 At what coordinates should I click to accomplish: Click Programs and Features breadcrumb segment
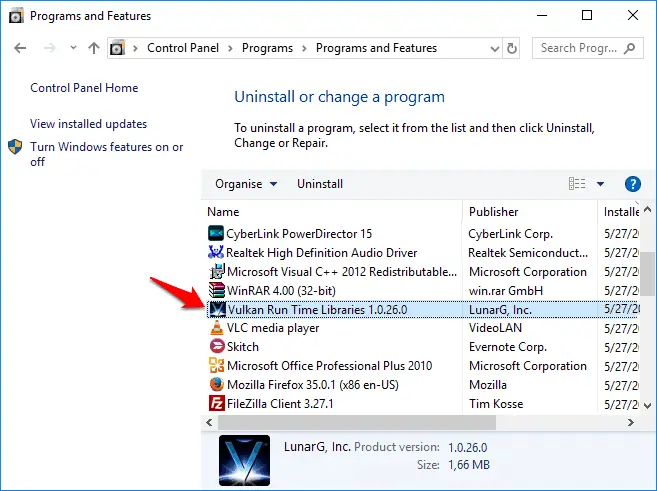pyautogui.click(x=376, y=48)
